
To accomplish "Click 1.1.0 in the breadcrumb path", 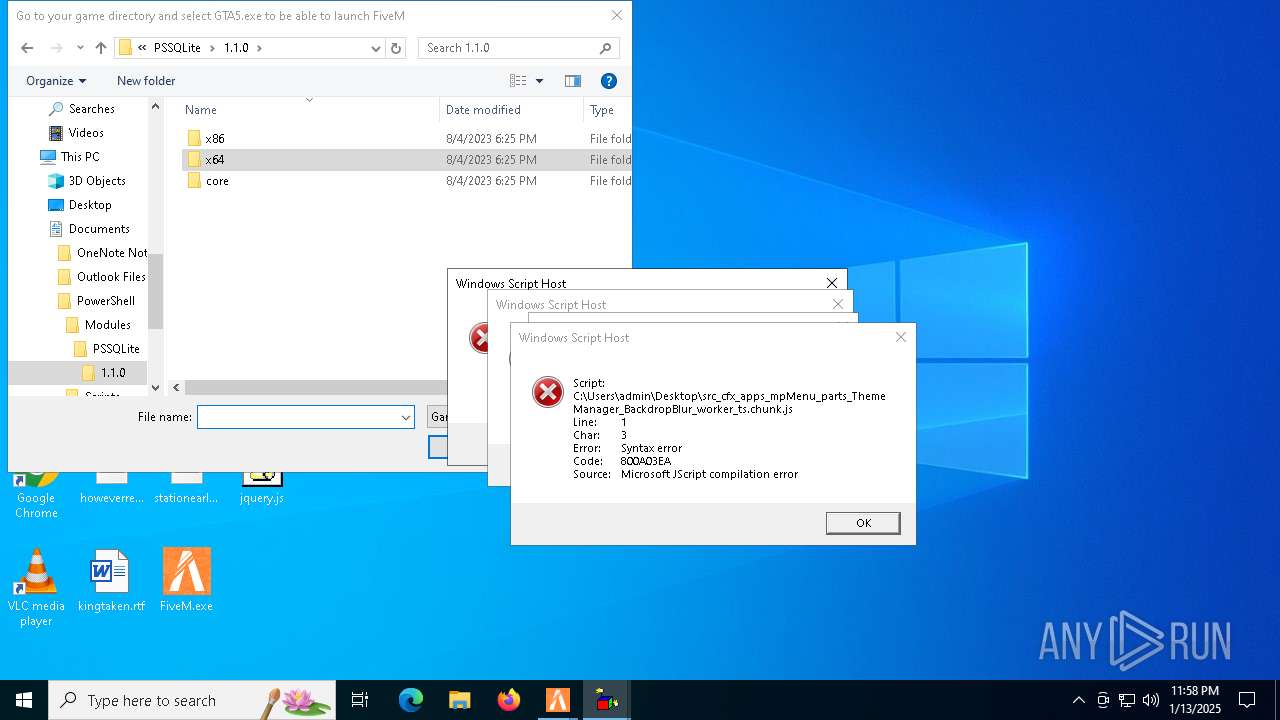I will pyautogui.click(x=236, y=48).
